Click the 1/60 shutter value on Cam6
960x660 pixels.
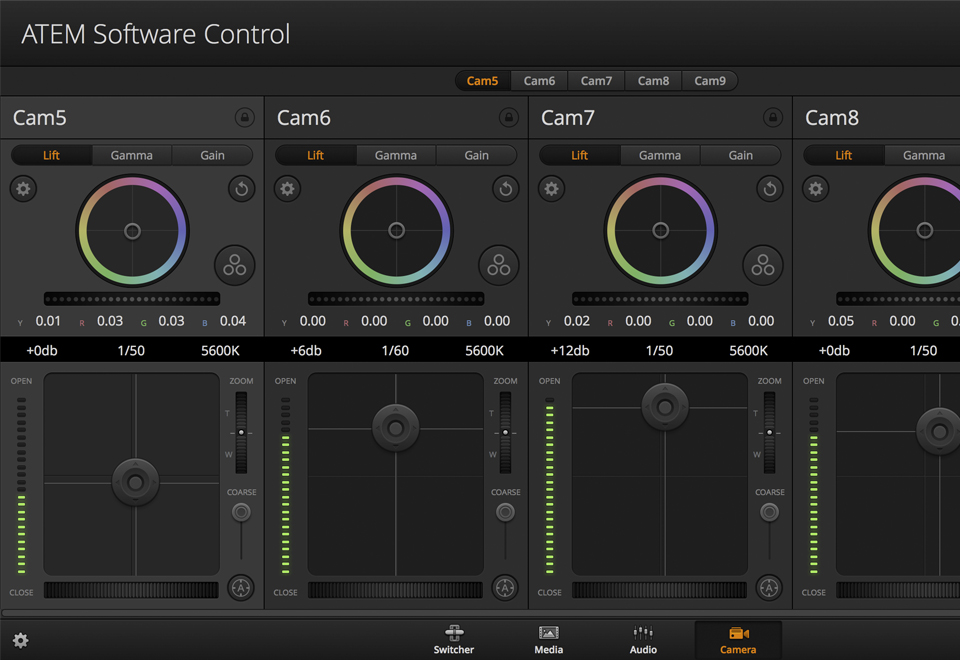[395, 350]
